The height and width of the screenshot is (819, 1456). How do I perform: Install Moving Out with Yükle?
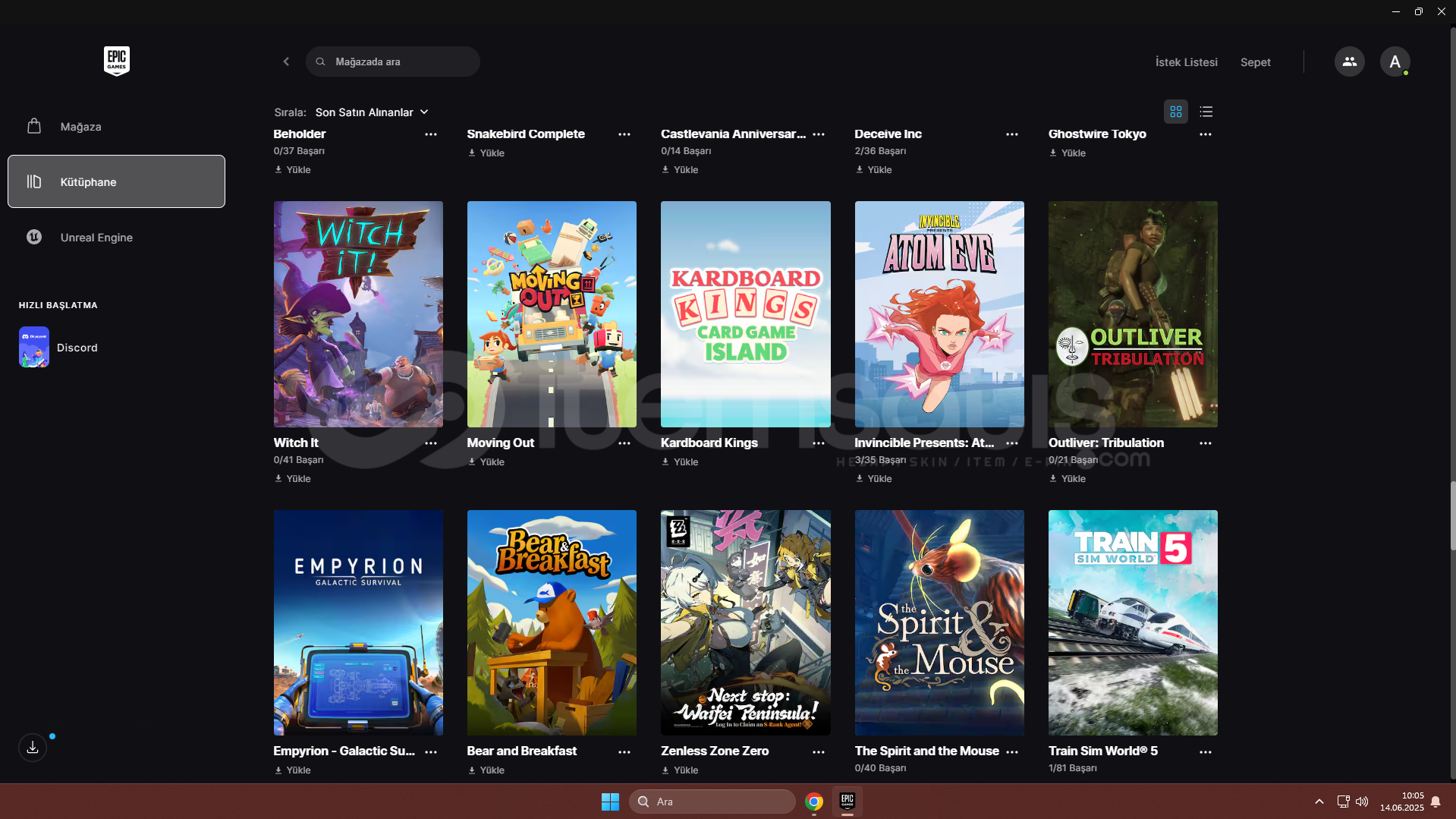tap(486, 462)
